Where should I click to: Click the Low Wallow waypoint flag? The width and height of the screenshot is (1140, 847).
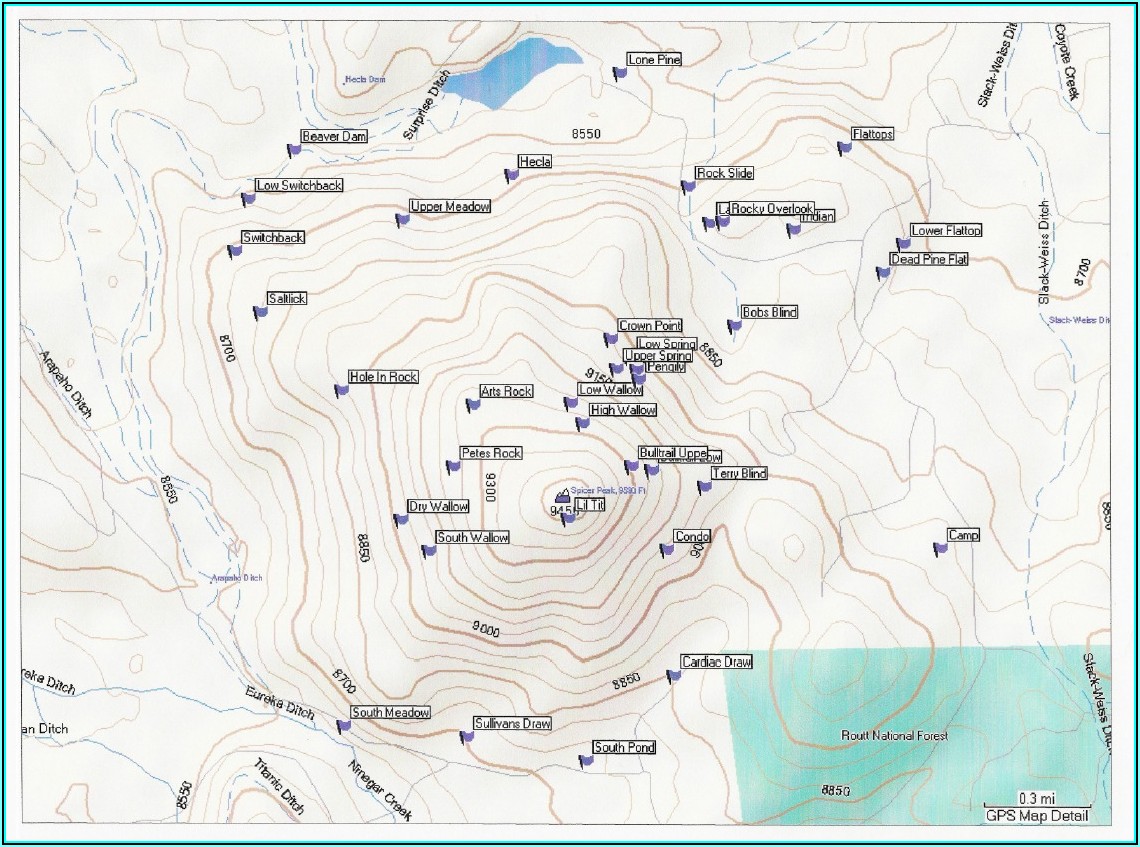[571, 403]
